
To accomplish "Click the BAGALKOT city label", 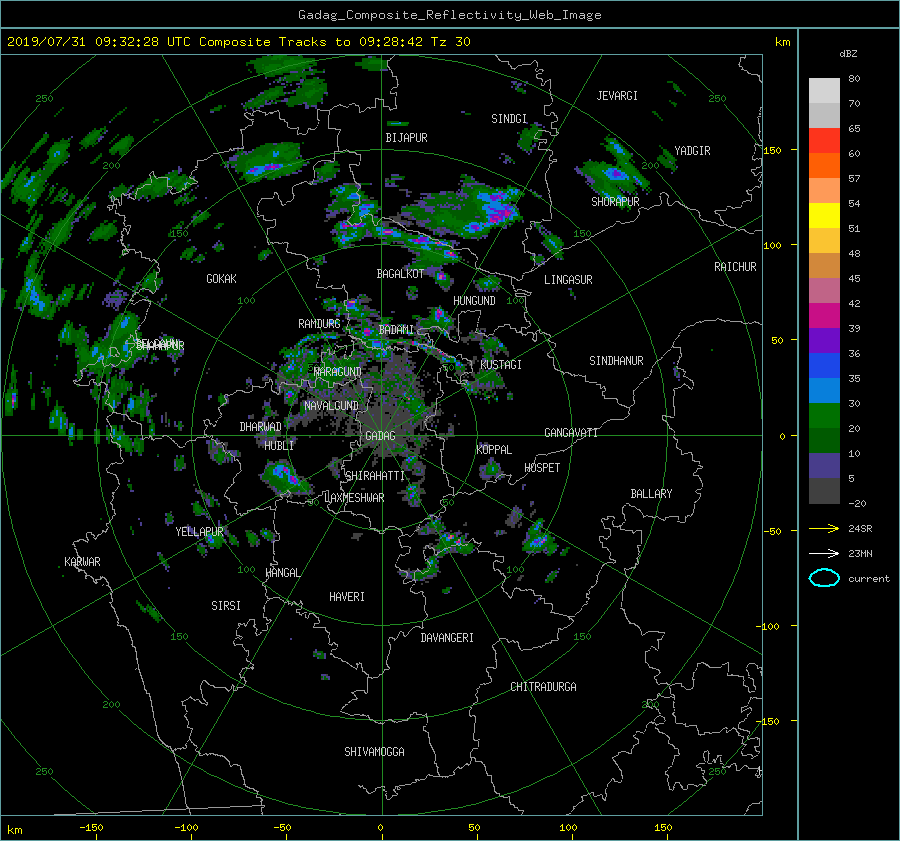I will 400,274.
